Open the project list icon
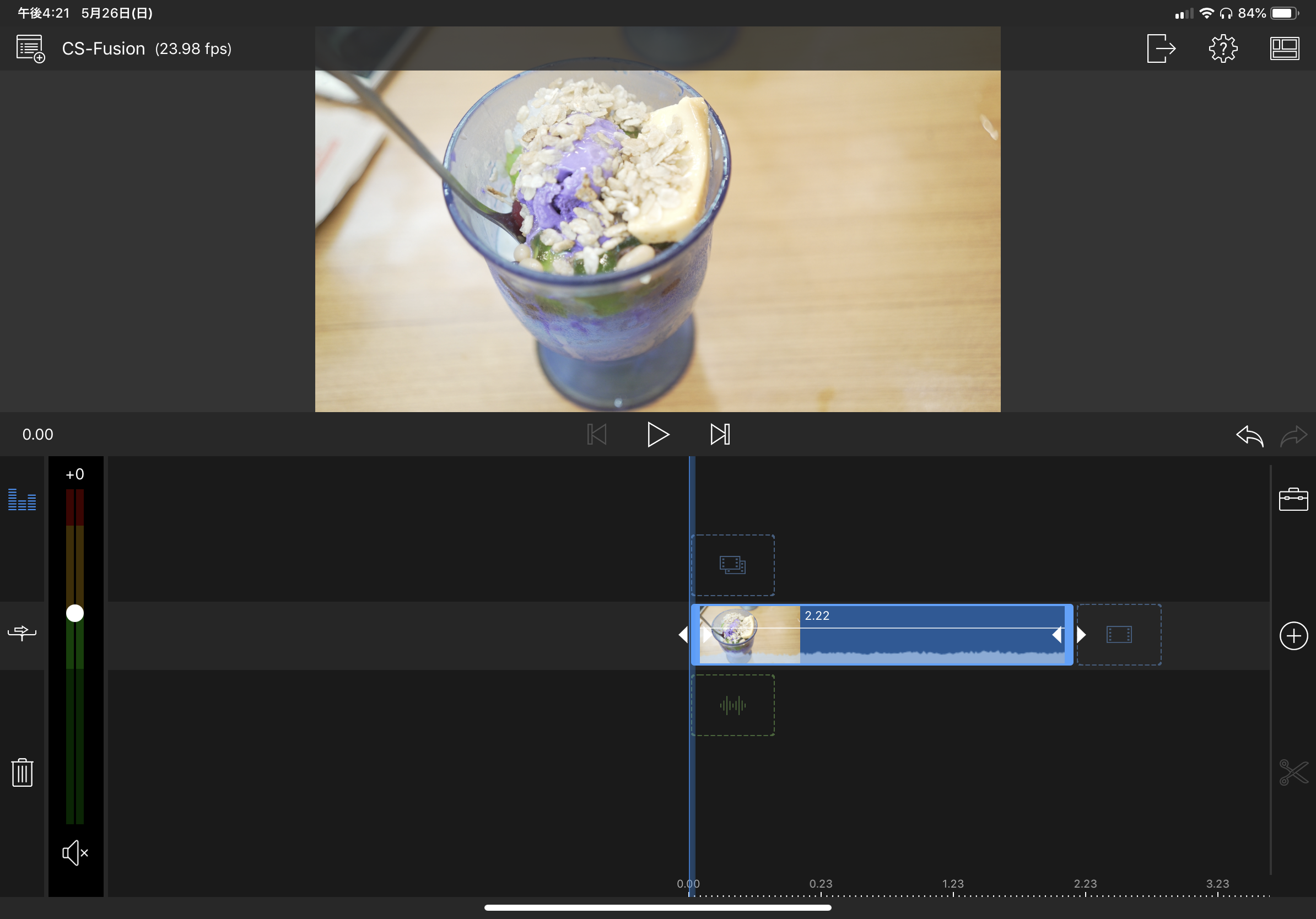Image resolution: width=1316 pixels, height=919 pixels. point(30,48)
